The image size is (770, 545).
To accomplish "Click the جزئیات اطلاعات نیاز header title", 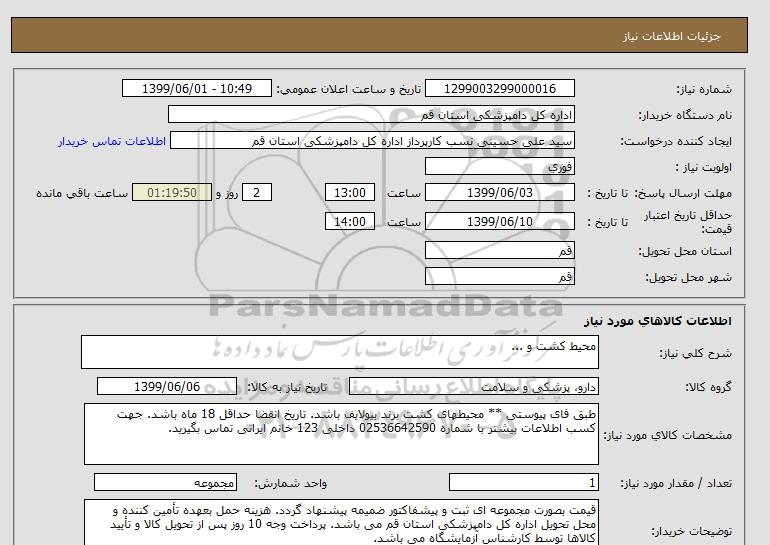I will [671, 36].
